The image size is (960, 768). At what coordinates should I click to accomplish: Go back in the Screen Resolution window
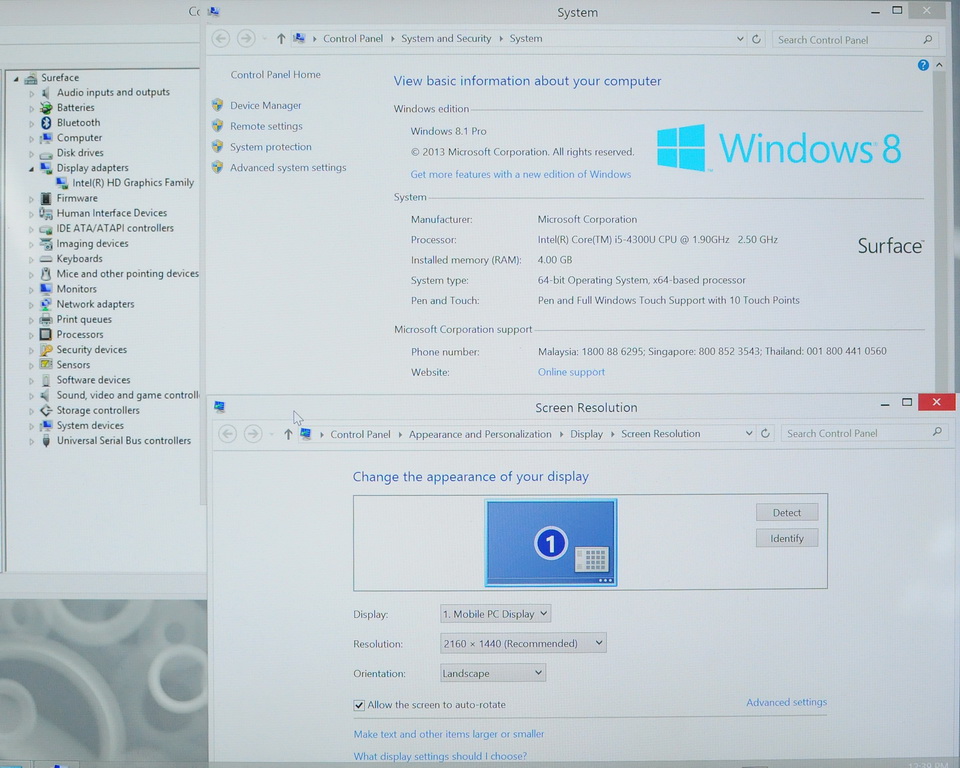tap(228, 434)
